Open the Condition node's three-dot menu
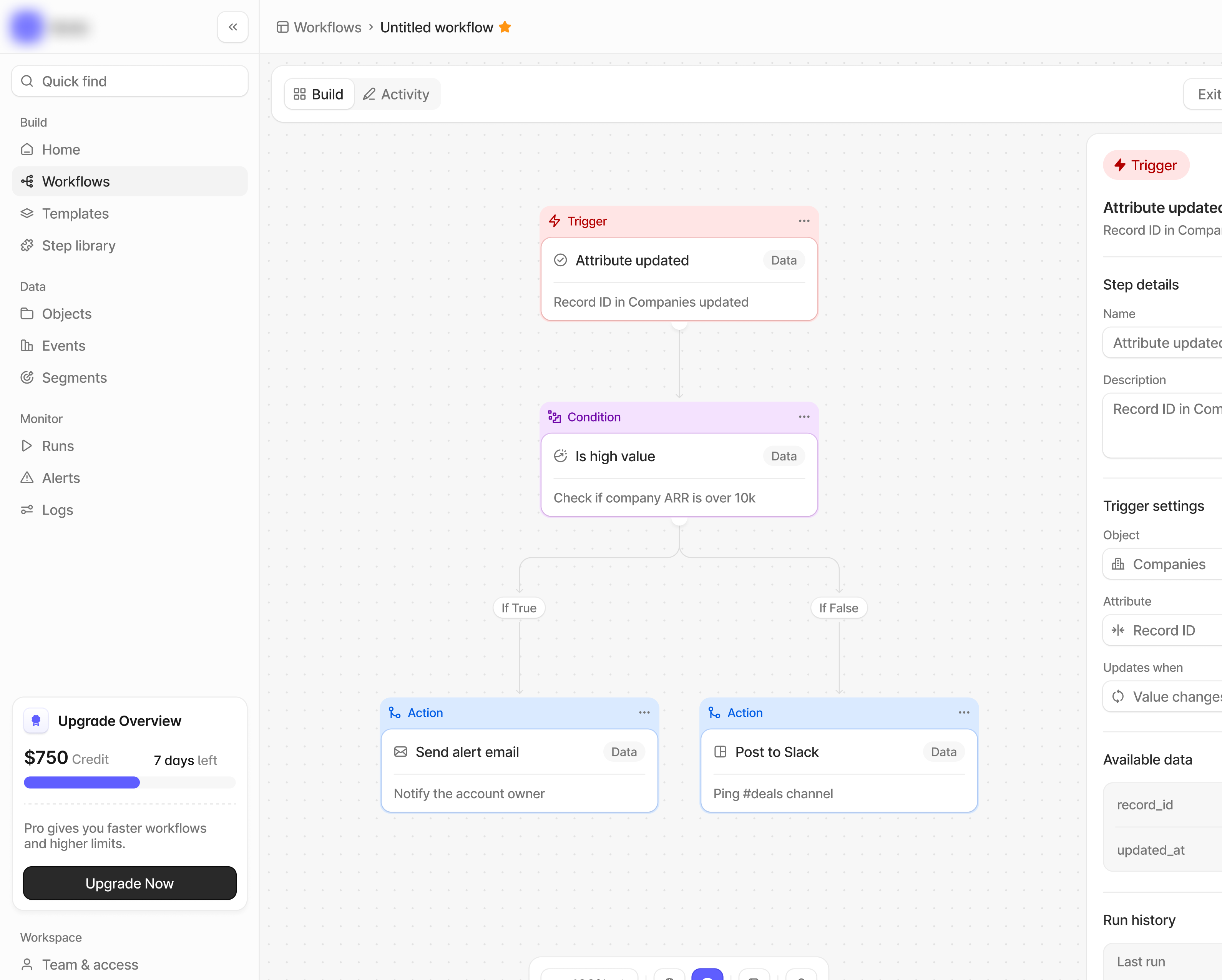The height and width of the screenshot is (980, 1222). (x=804, y=417)
